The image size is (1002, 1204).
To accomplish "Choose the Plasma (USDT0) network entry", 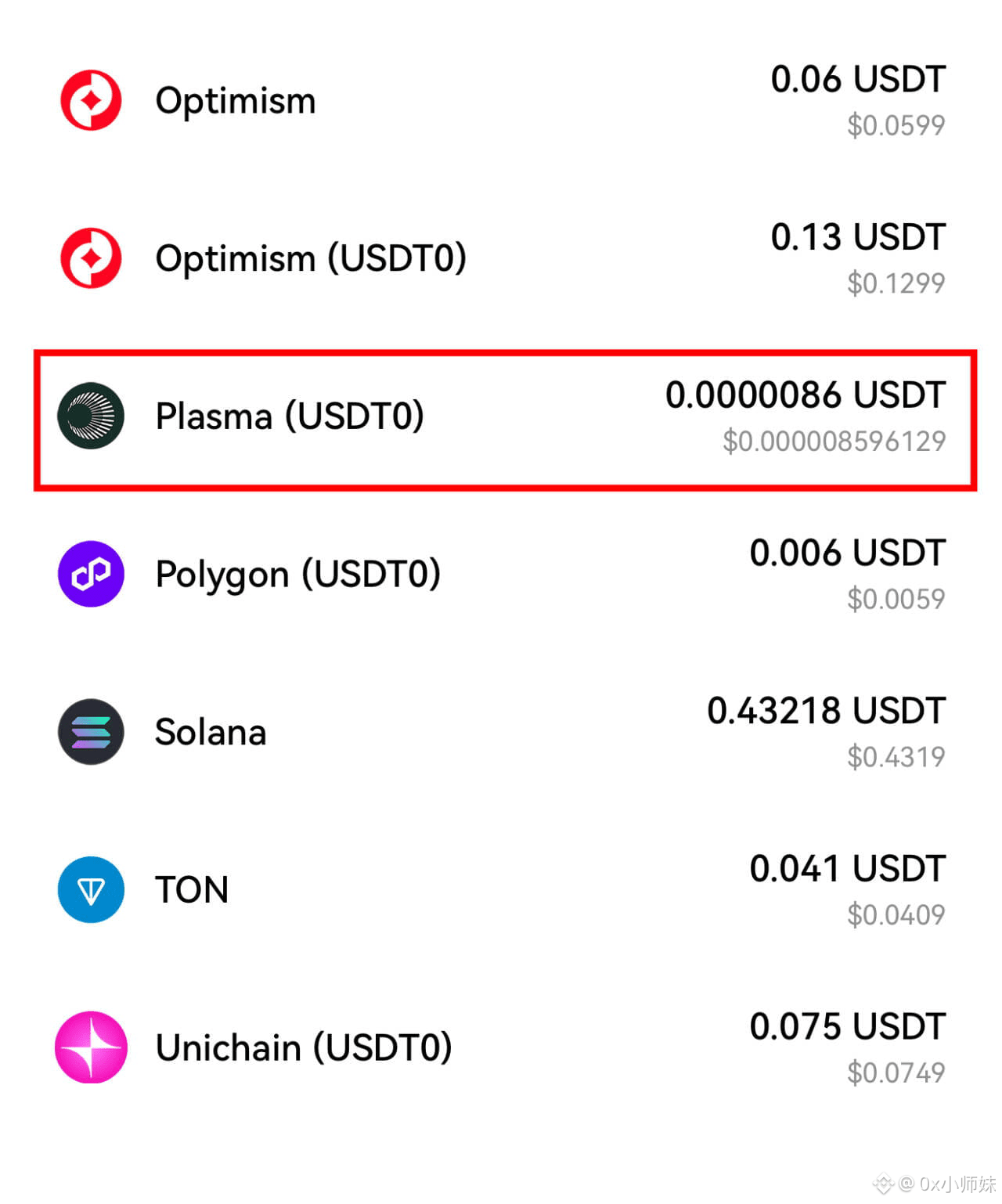I will pyautogui.click(x=290, y=416).
